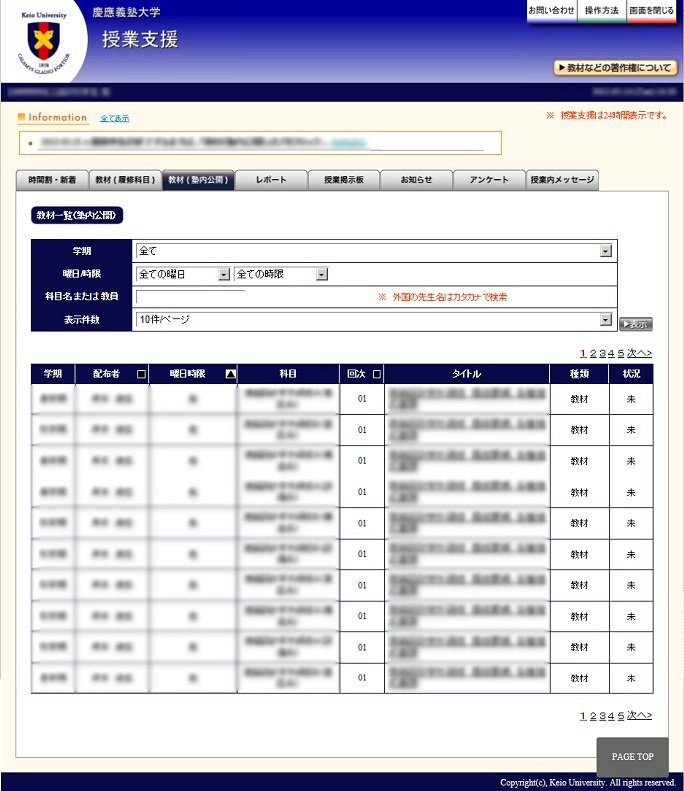Go to 次へ page link at top
684x791 pixels.
[x=639, y=353]
